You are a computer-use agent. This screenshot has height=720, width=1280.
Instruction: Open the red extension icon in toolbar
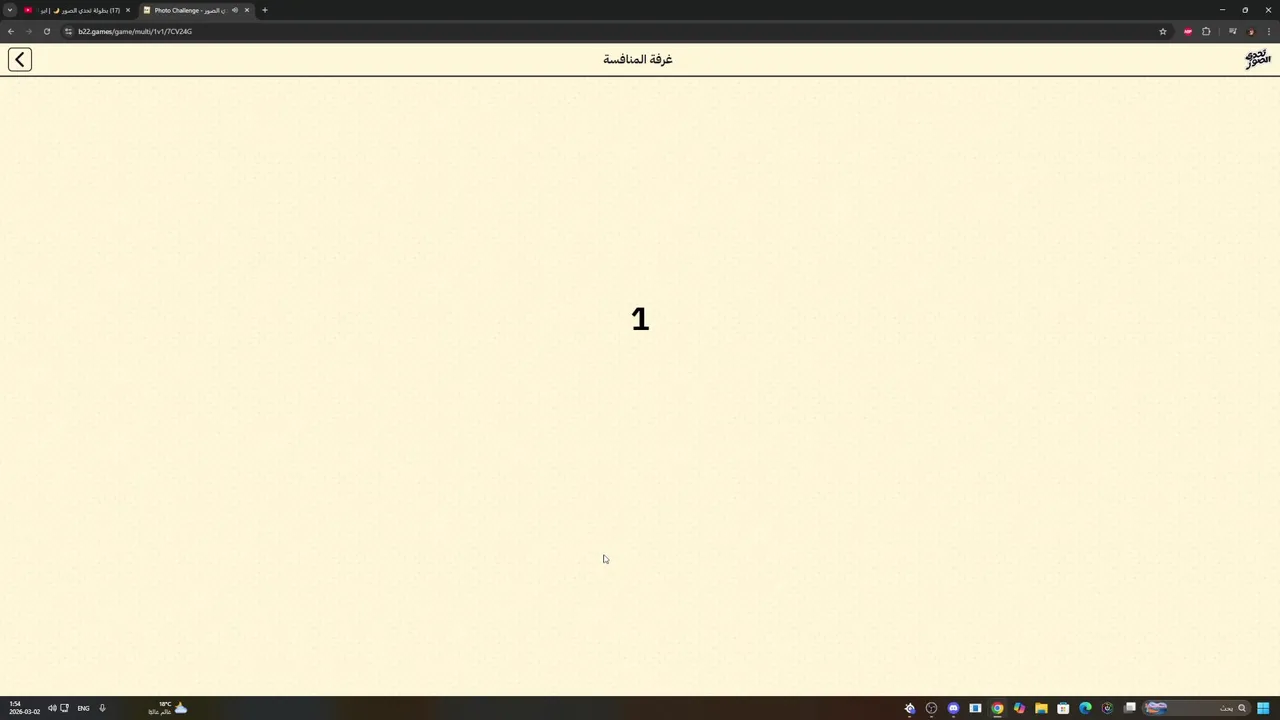[x=1188, y=31]
